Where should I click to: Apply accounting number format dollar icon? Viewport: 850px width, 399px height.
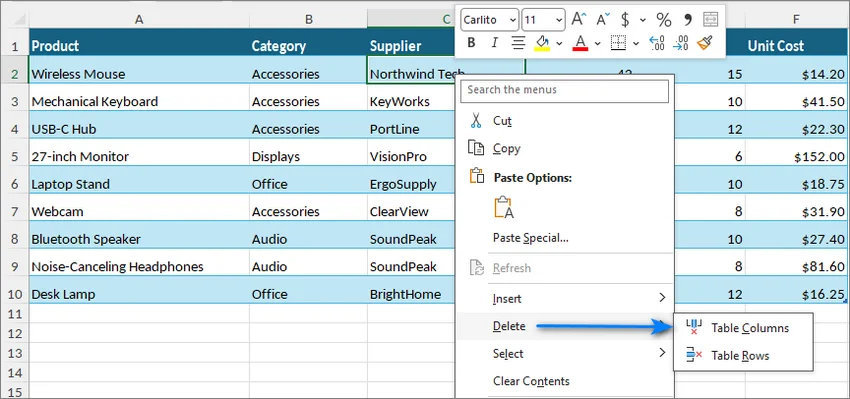(x=625, y=20)
